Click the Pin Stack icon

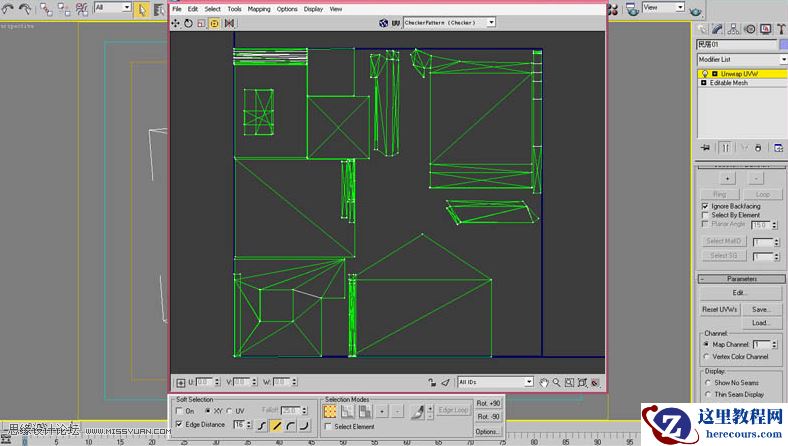tap(706, 147)
